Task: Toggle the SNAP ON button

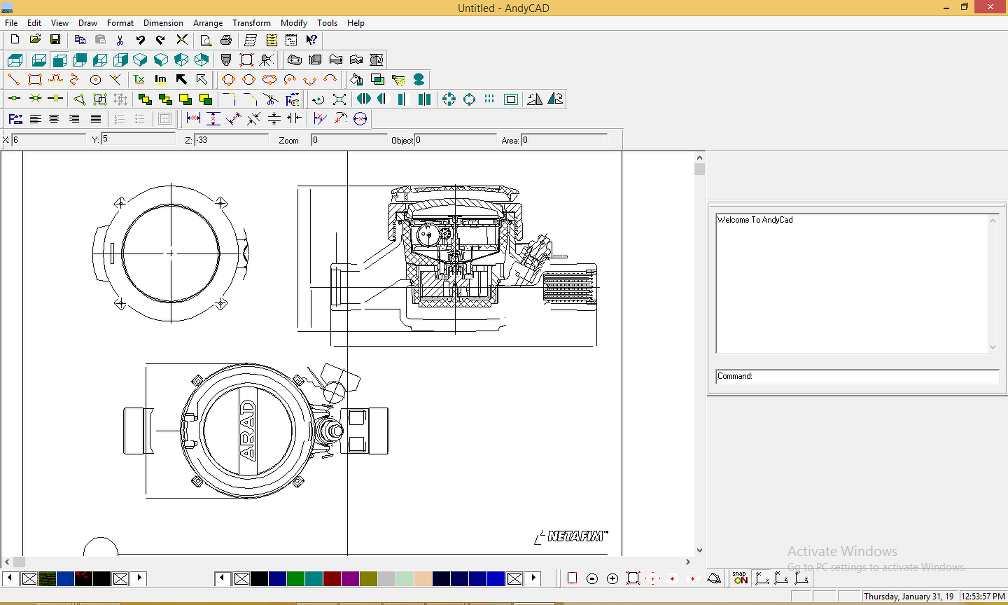Action: (740, 579)
